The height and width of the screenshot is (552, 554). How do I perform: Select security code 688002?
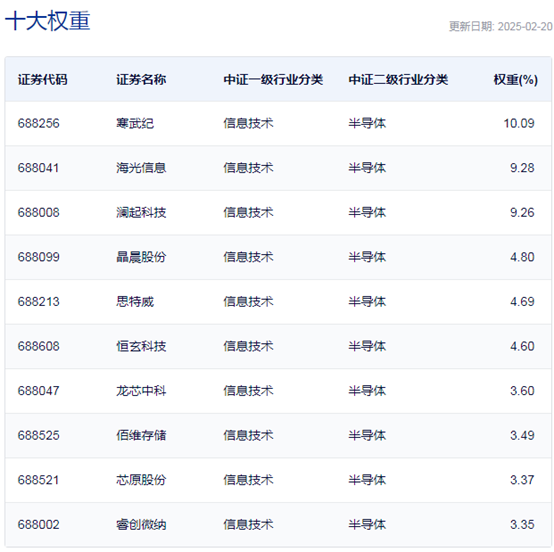tap(39, 524)
